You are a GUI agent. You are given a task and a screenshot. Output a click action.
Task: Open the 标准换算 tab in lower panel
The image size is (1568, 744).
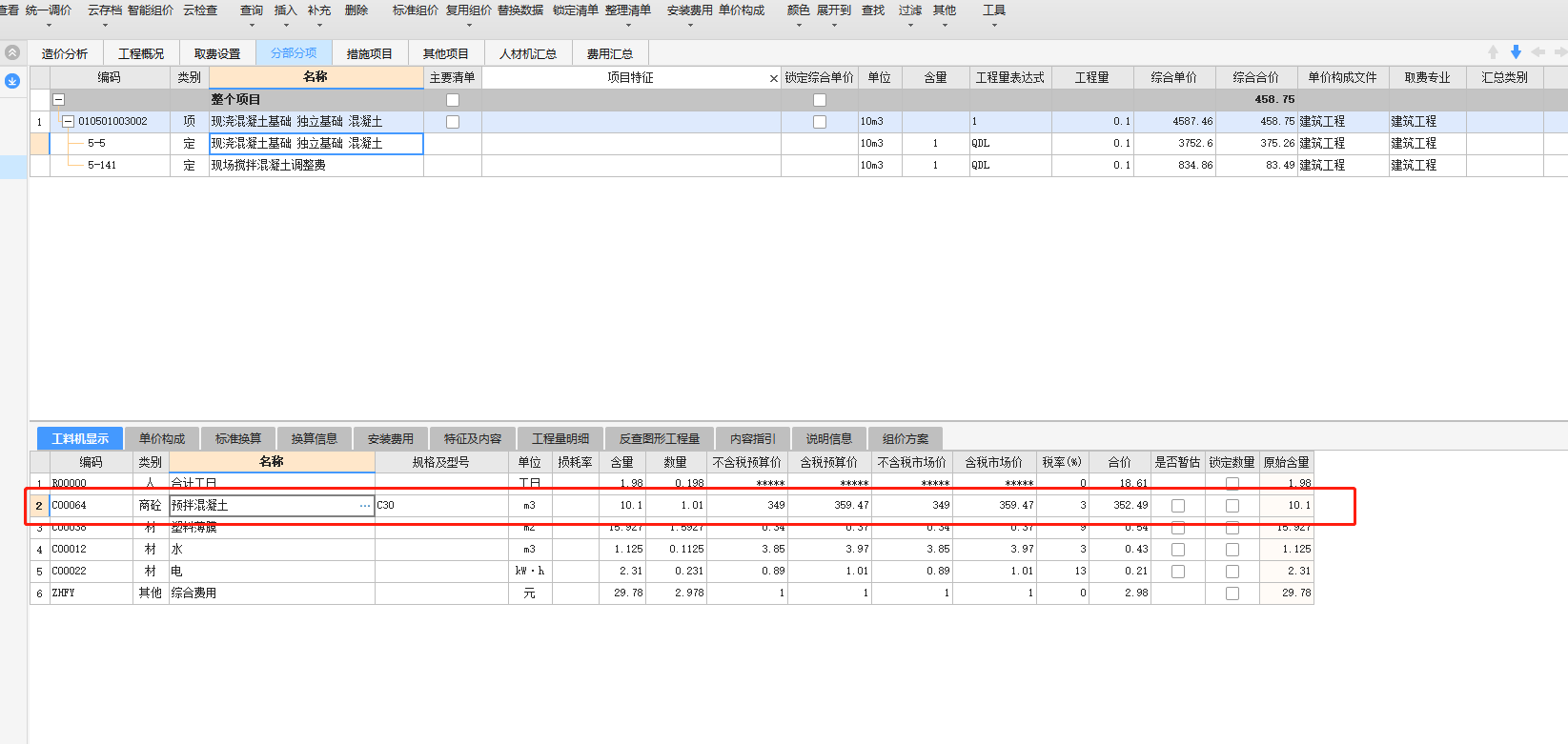coord(238,438)
